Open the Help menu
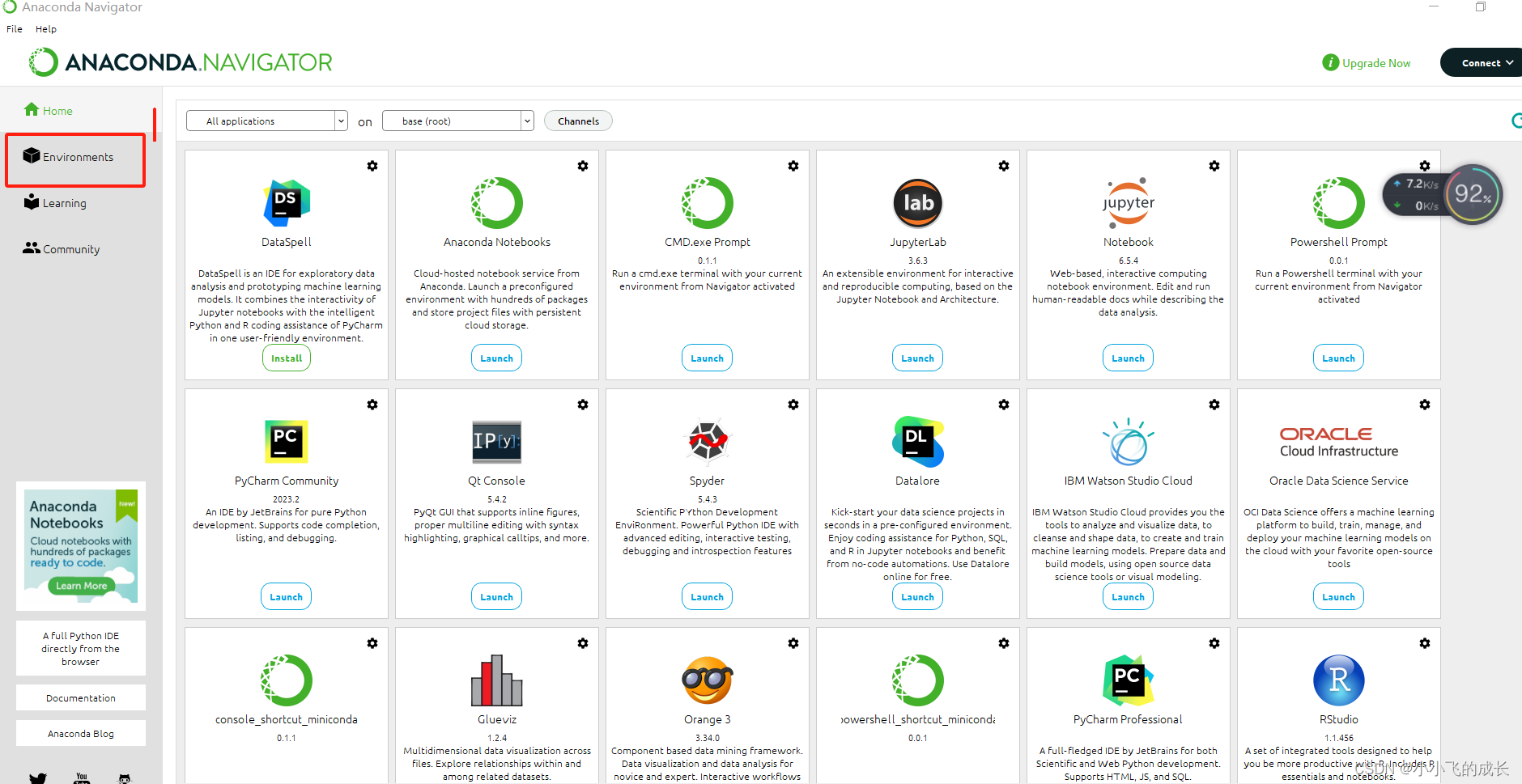 [x=46, y=29]
